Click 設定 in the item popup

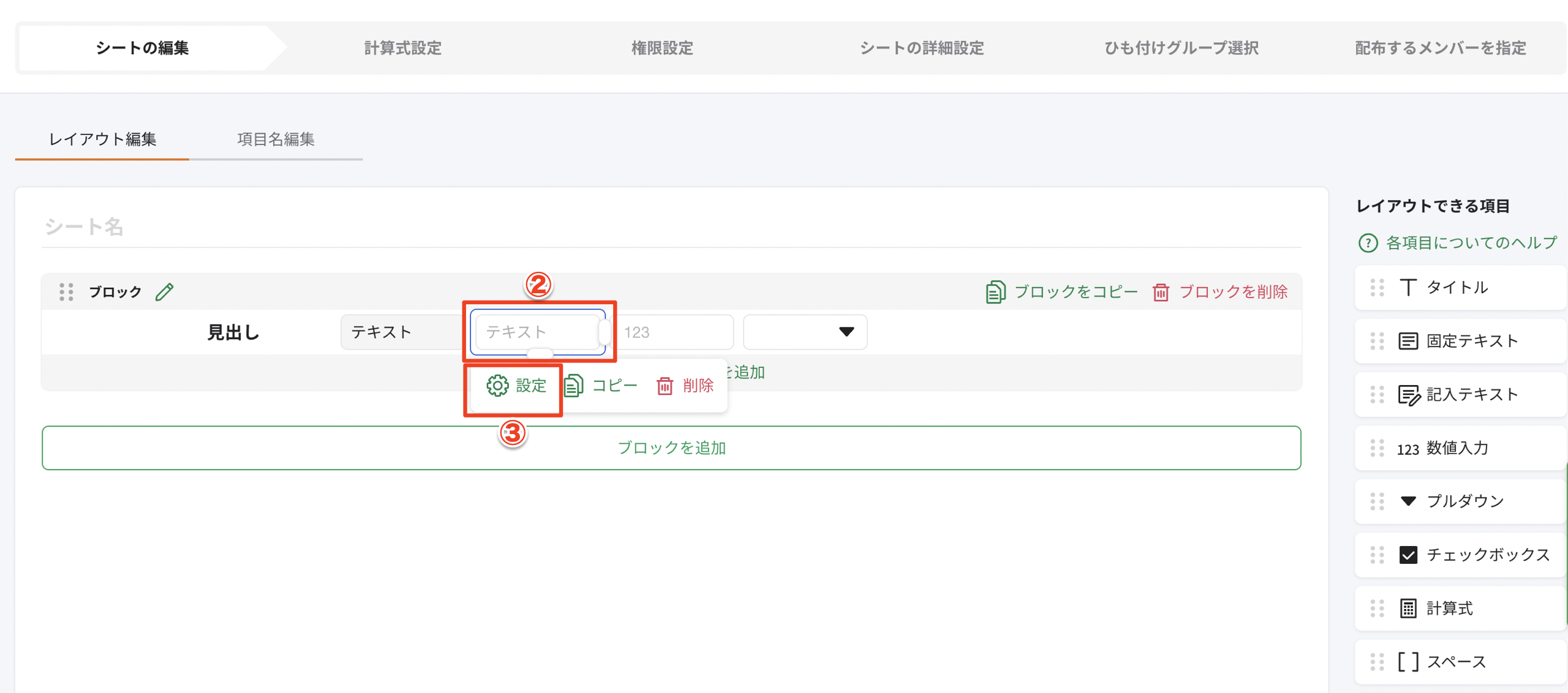tap(516, 386)
